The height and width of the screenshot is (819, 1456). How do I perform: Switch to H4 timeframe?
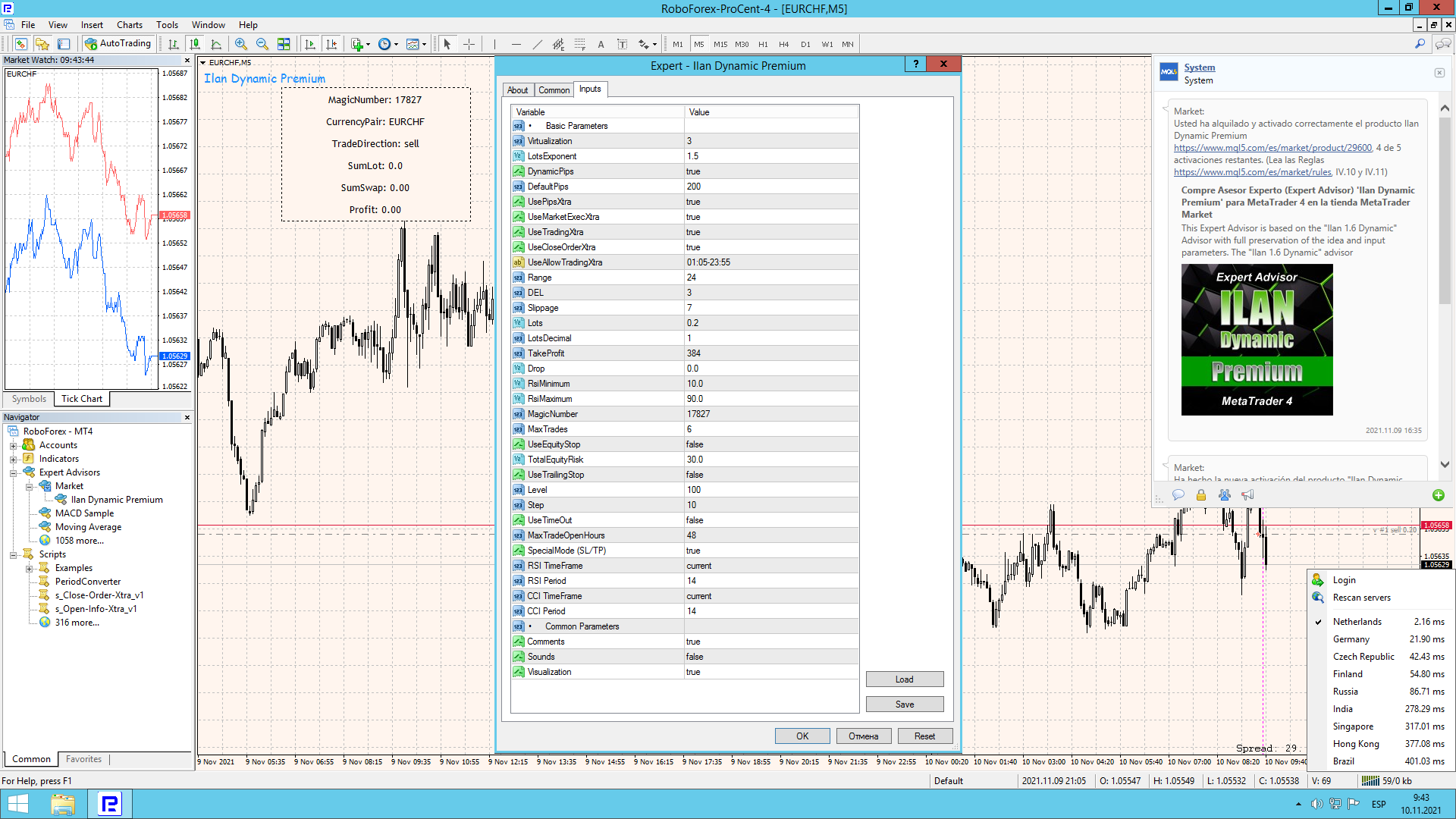tap(783, 44)
